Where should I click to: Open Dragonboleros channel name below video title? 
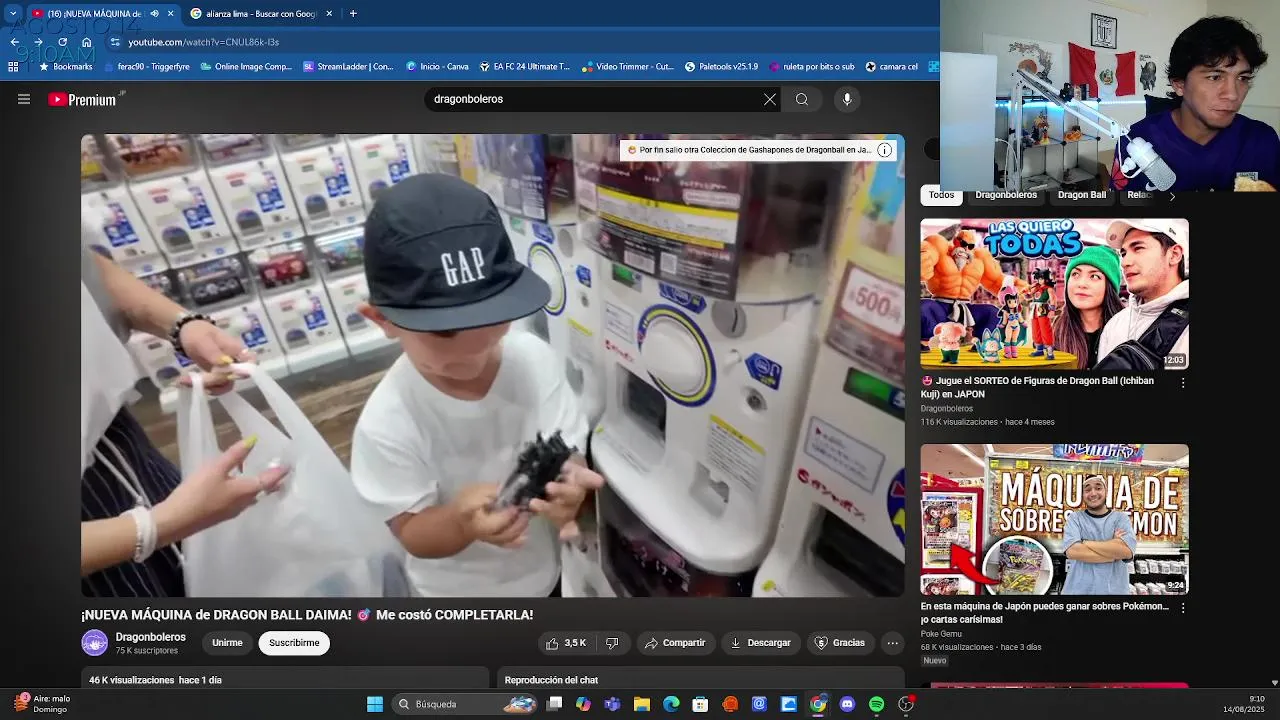[150, 637]
